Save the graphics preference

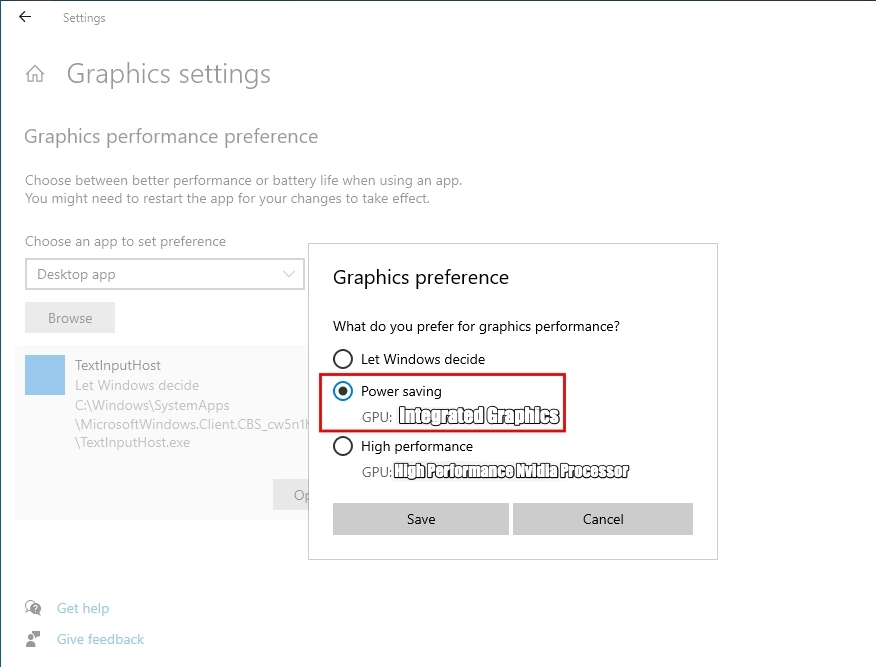[x=420, y=519]
